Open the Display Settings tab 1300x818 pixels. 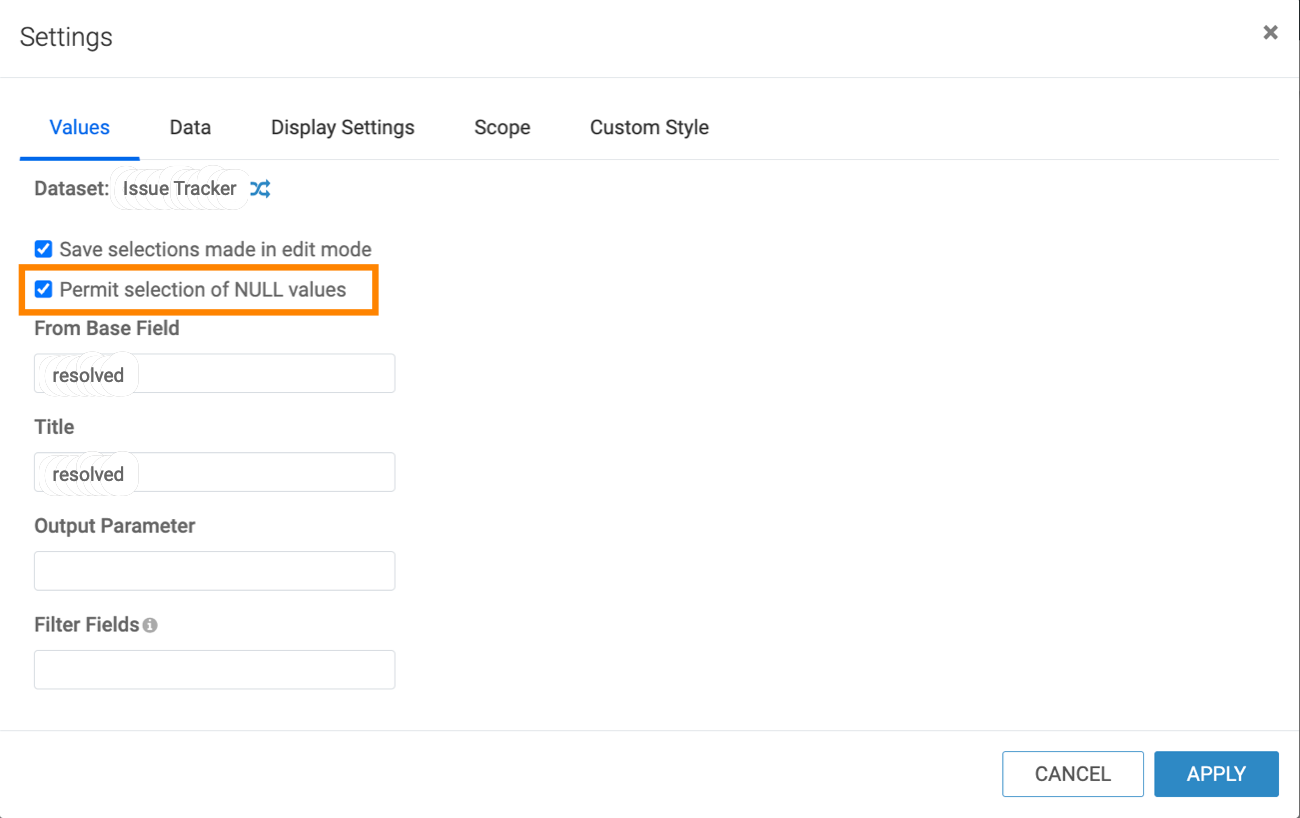tap(342, 128)
